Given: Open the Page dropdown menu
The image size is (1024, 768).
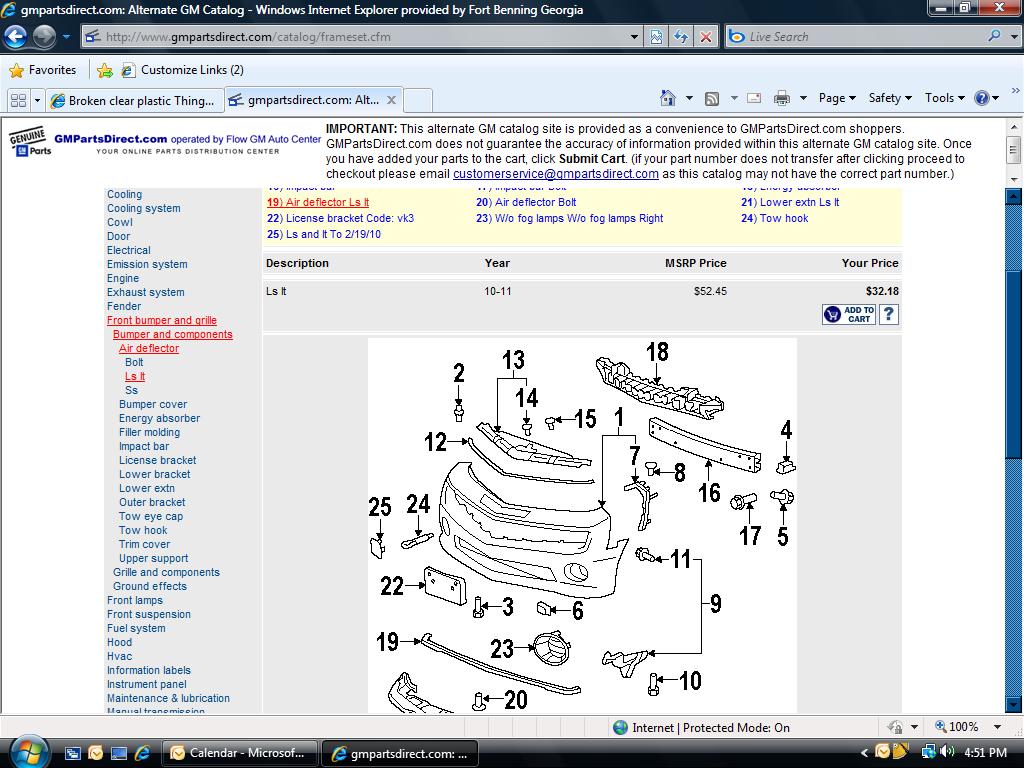Looking at the screenshot, I should coord(837,98).
